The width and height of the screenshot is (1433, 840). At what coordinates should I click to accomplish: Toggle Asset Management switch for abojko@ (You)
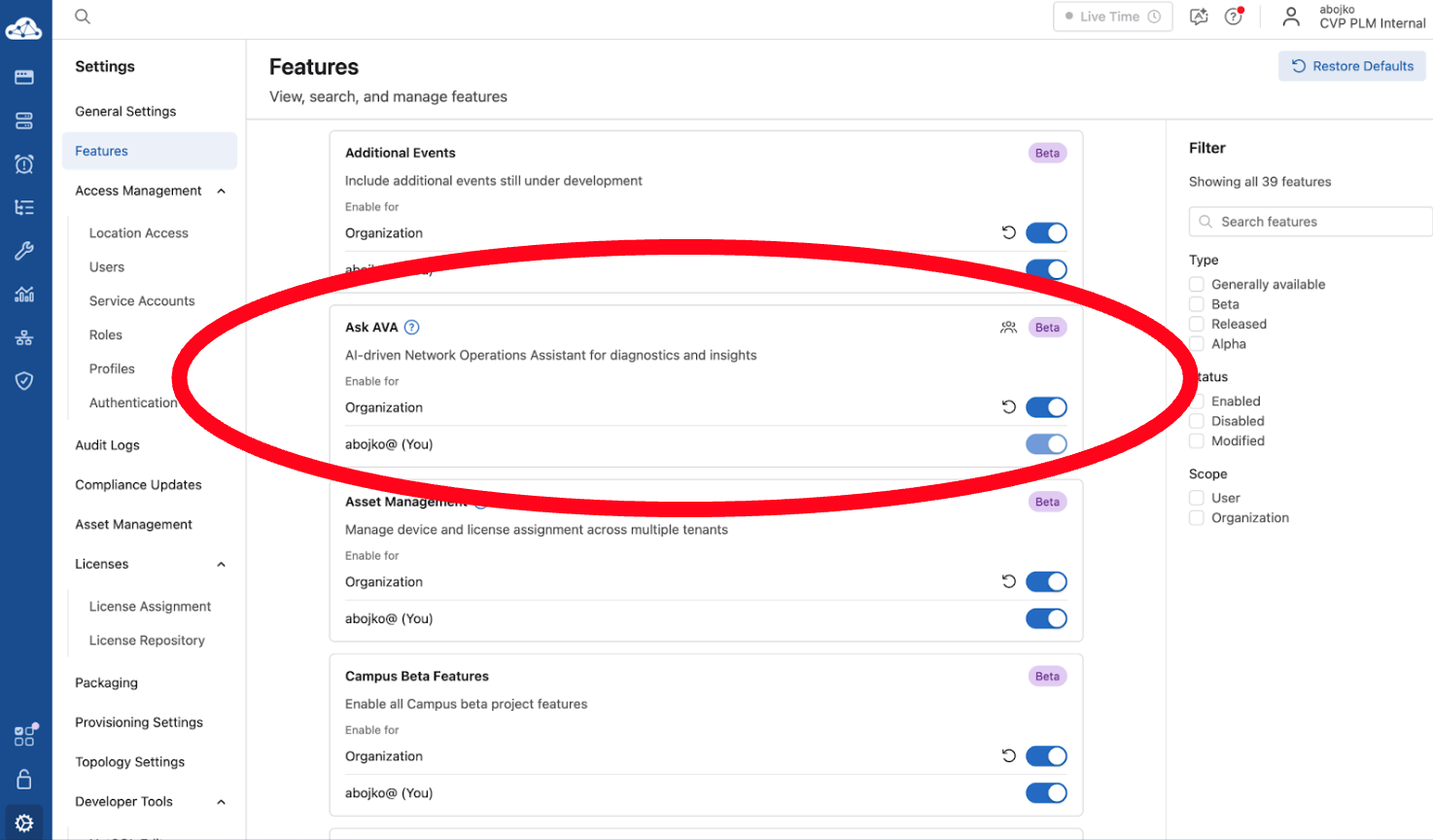click(1046, 618)
